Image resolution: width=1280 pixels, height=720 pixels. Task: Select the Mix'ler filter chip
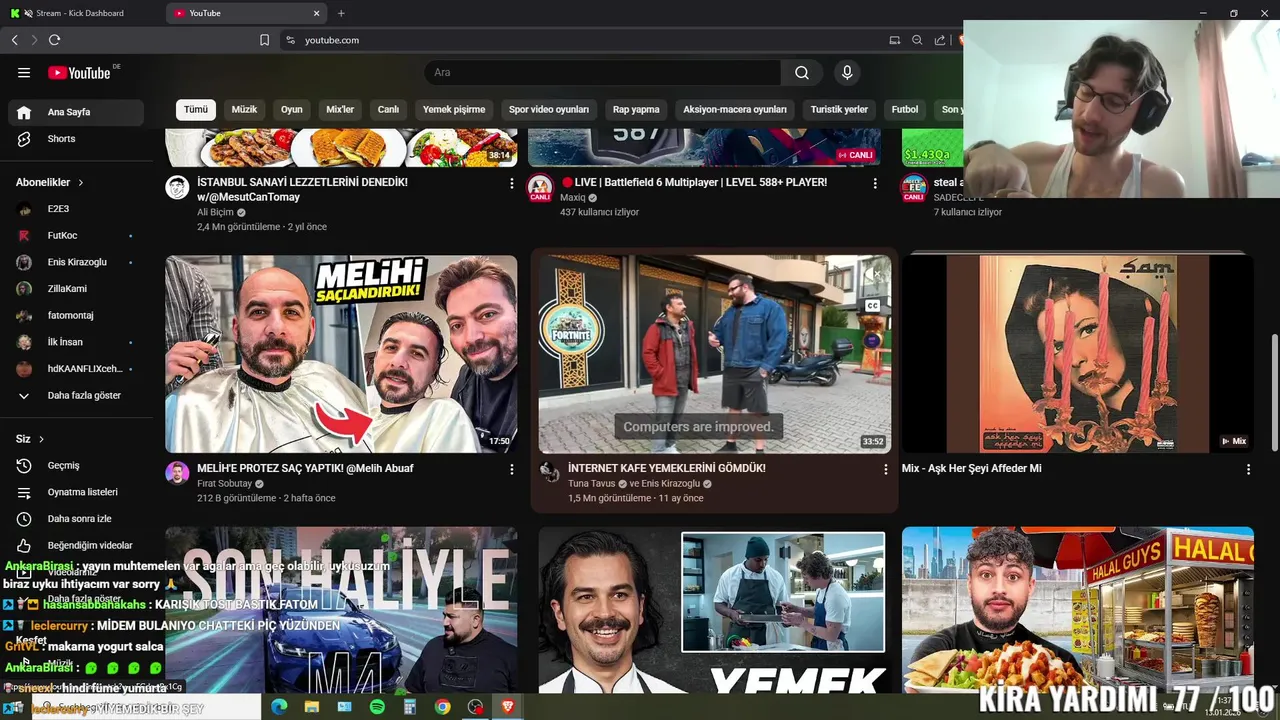pyautogui.click(x=340, y=110)
